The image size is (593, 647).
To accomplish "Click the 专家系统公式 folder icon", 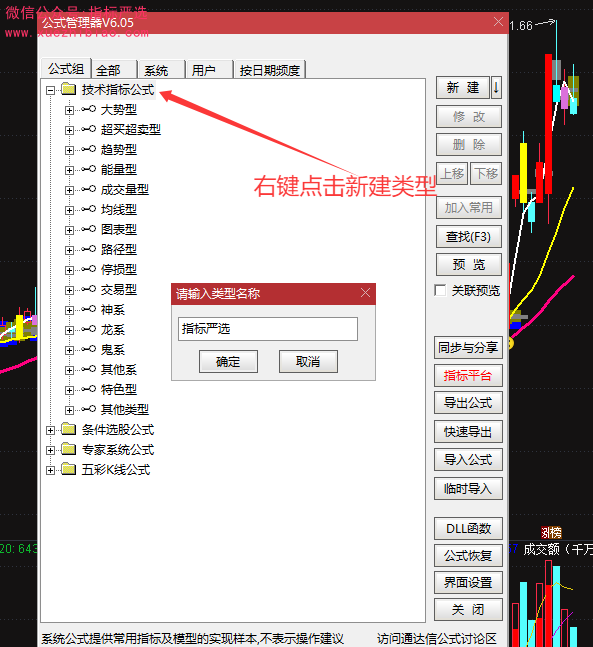I will coord(69,449).
